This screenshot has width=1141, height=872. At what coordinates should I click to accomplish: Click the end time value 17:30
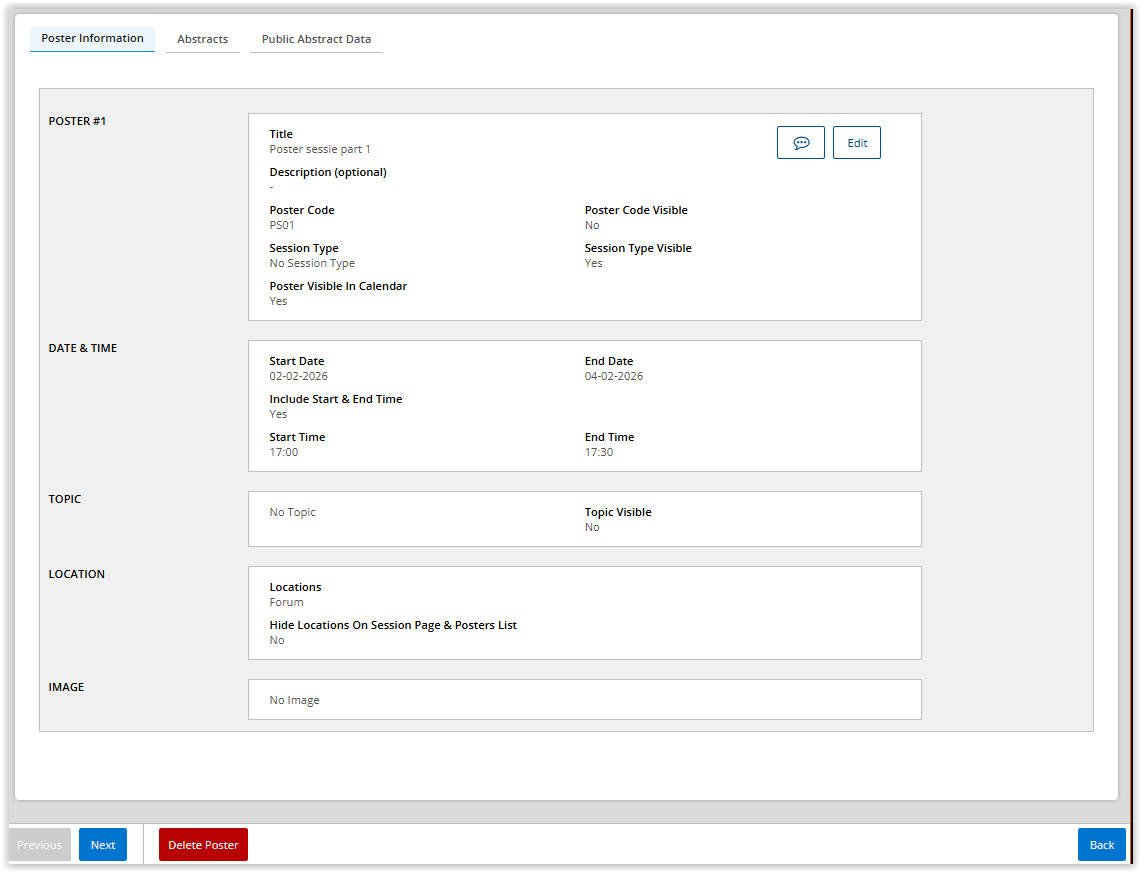pyautogui.click(x=599, y=452)
